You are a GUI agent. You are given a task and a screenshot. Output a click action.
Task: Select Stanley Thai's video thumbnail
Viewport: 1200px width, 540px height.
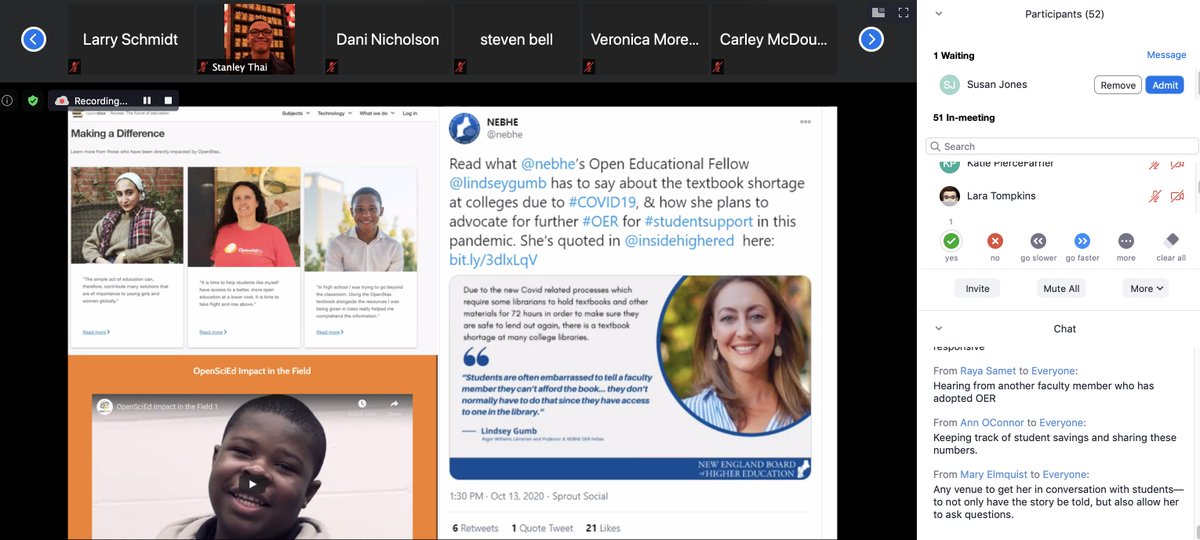tap(259, 39)
